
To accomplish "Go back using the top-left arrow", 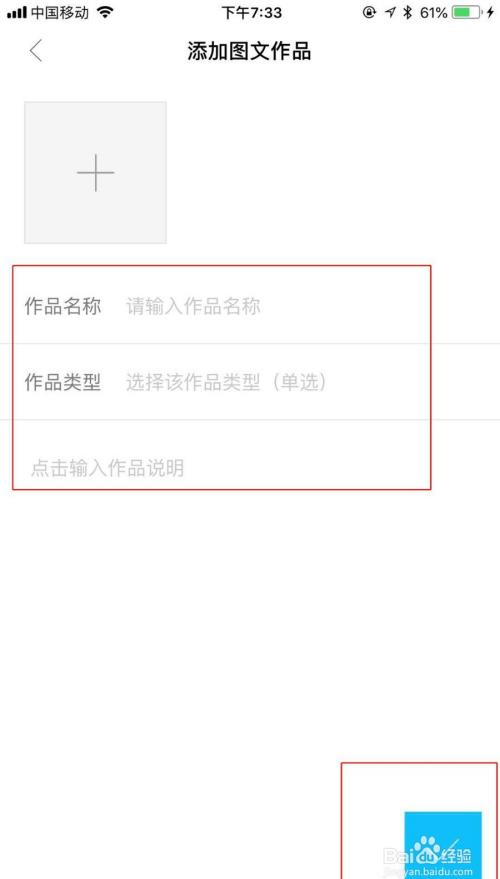I will [x=36, y=51].
